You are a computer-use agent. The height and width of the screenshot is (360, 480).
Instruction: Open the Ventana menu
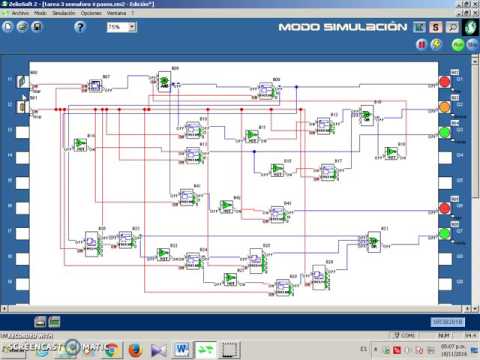(117, 13)
